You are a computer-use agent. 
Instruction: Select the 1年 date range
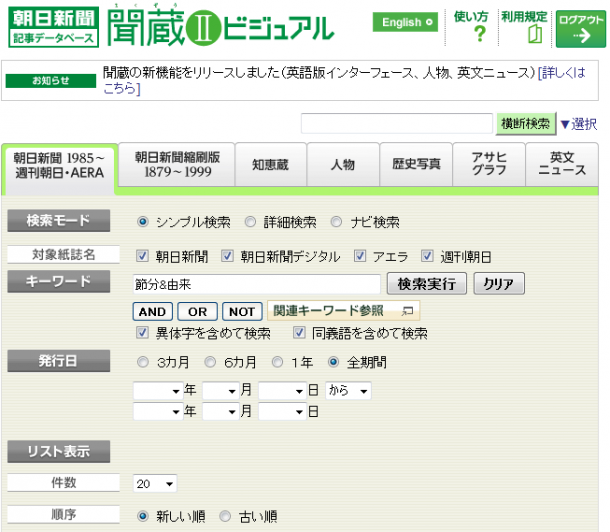tap(277, 362)
